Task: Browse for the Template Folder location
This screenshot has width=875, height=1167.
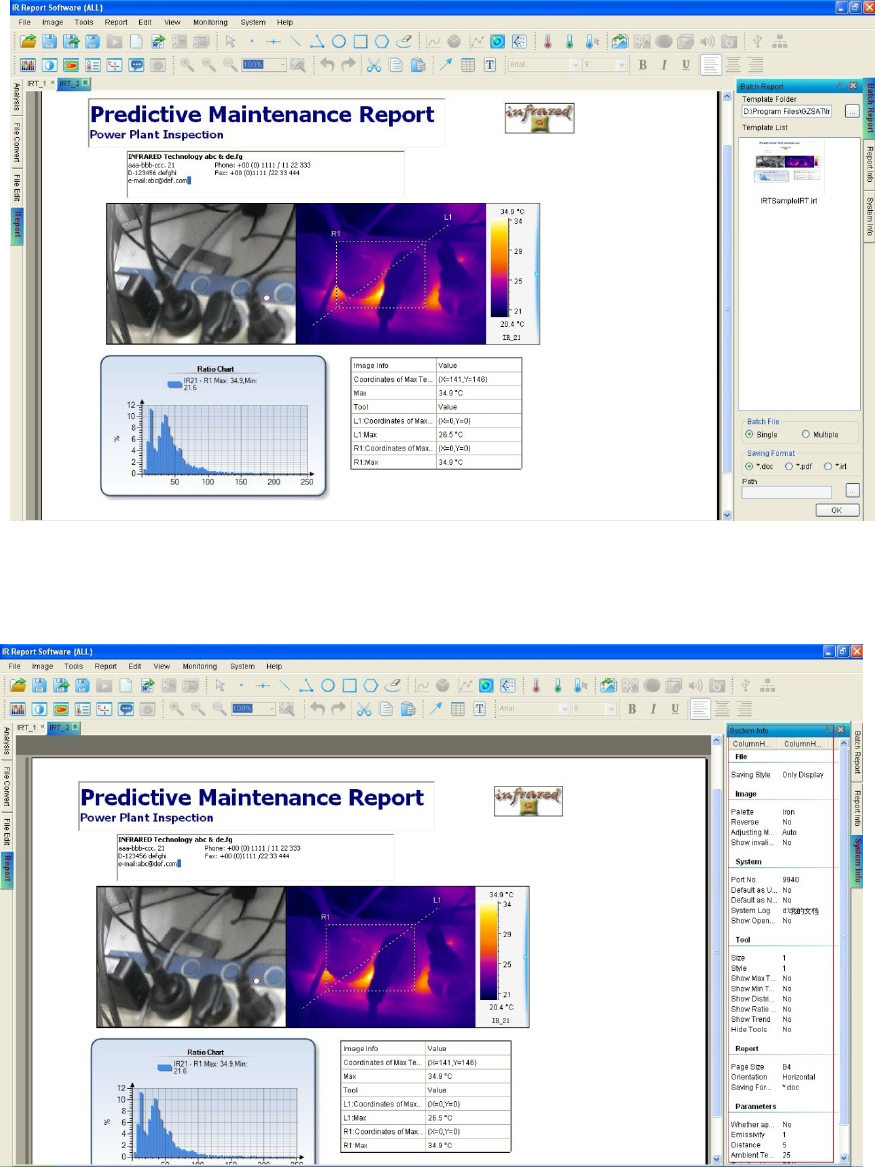Action: [x=852, y=112]
